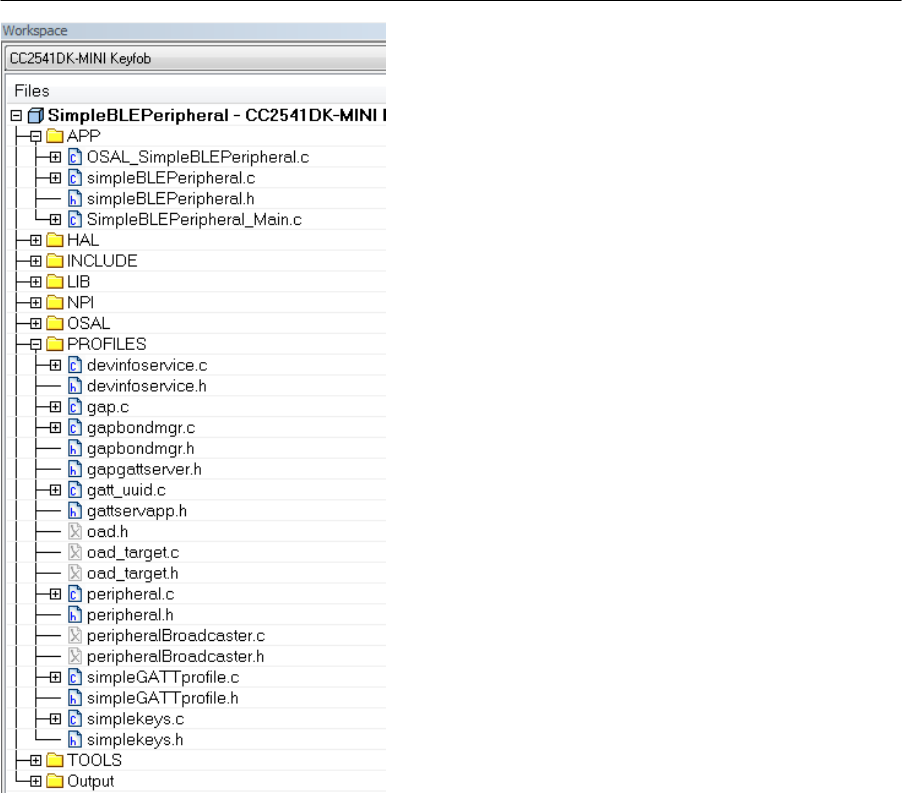Select the devinfoservice.c file name

tap(147, 365)
